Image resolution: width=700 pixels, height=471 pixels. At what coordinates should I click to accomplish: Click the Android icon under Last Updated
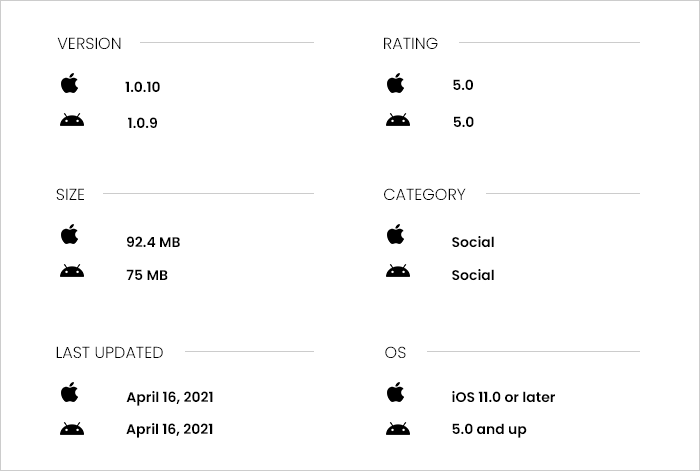coord(72,429)
